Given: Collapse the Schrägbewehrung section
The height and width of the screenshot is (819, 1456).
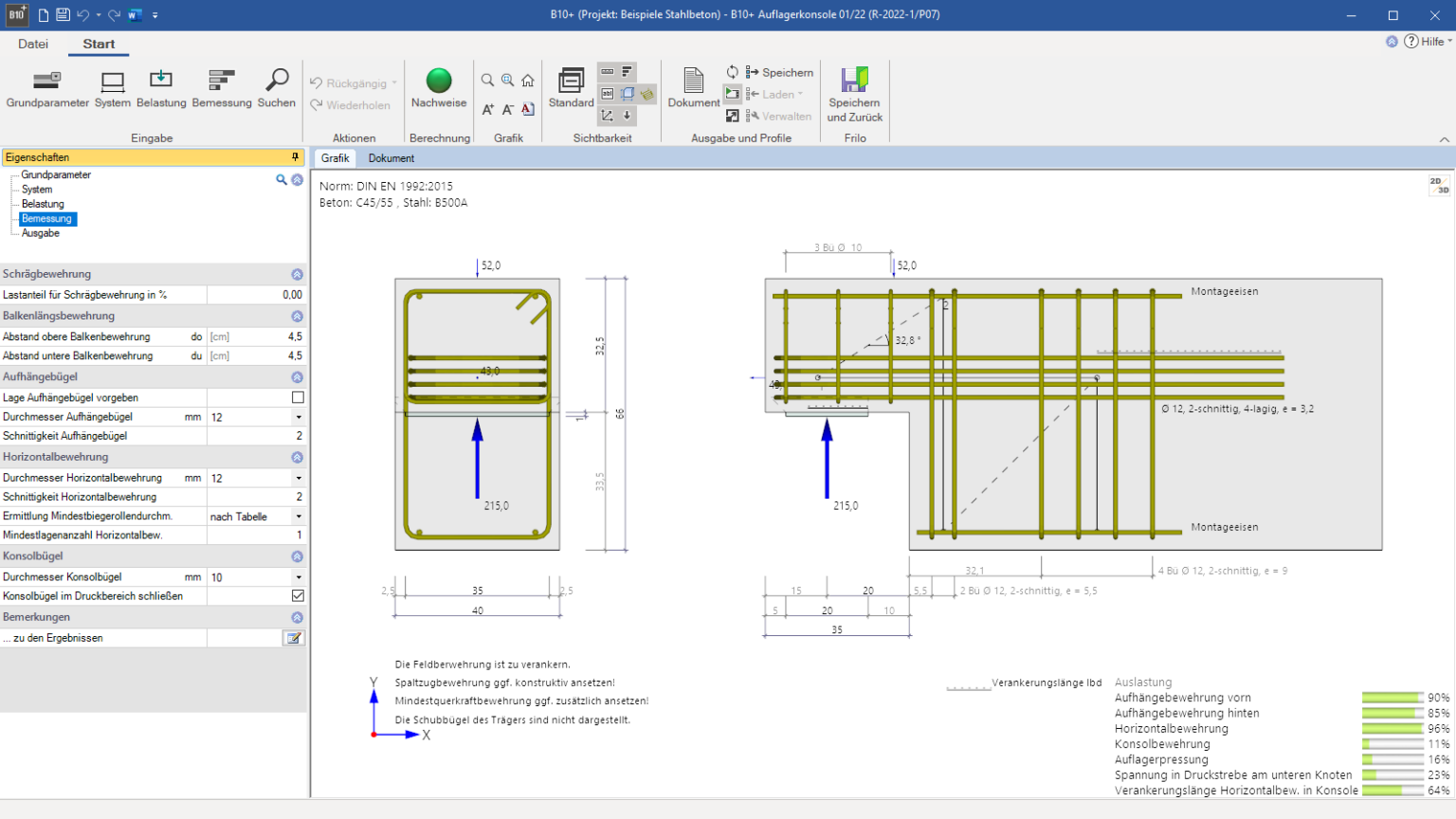Looking at the screenshot, I should coord(297,274).
